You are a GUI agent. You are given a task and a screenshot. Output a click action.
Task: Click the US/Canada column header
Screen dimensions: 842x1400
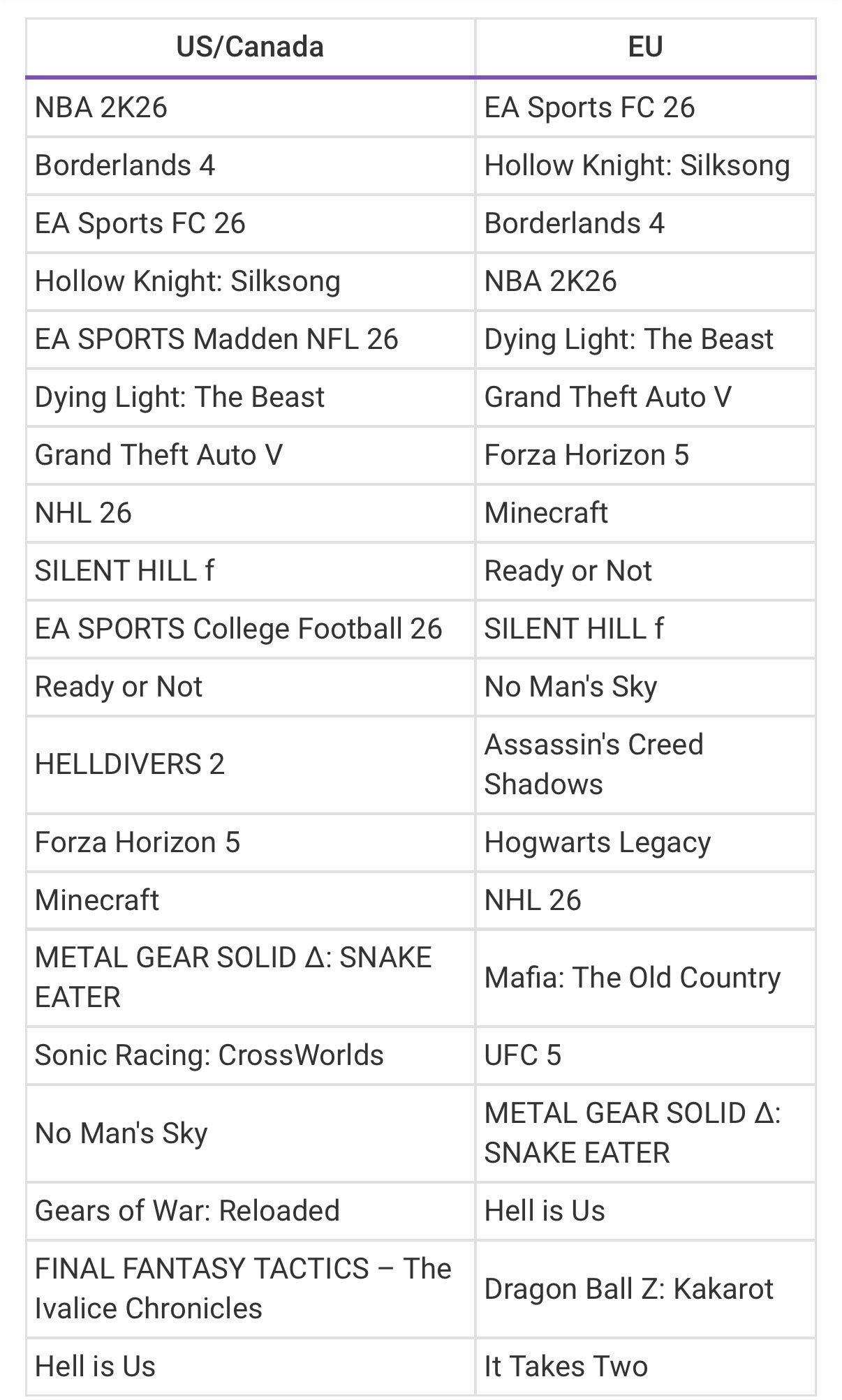coord(250,47)
